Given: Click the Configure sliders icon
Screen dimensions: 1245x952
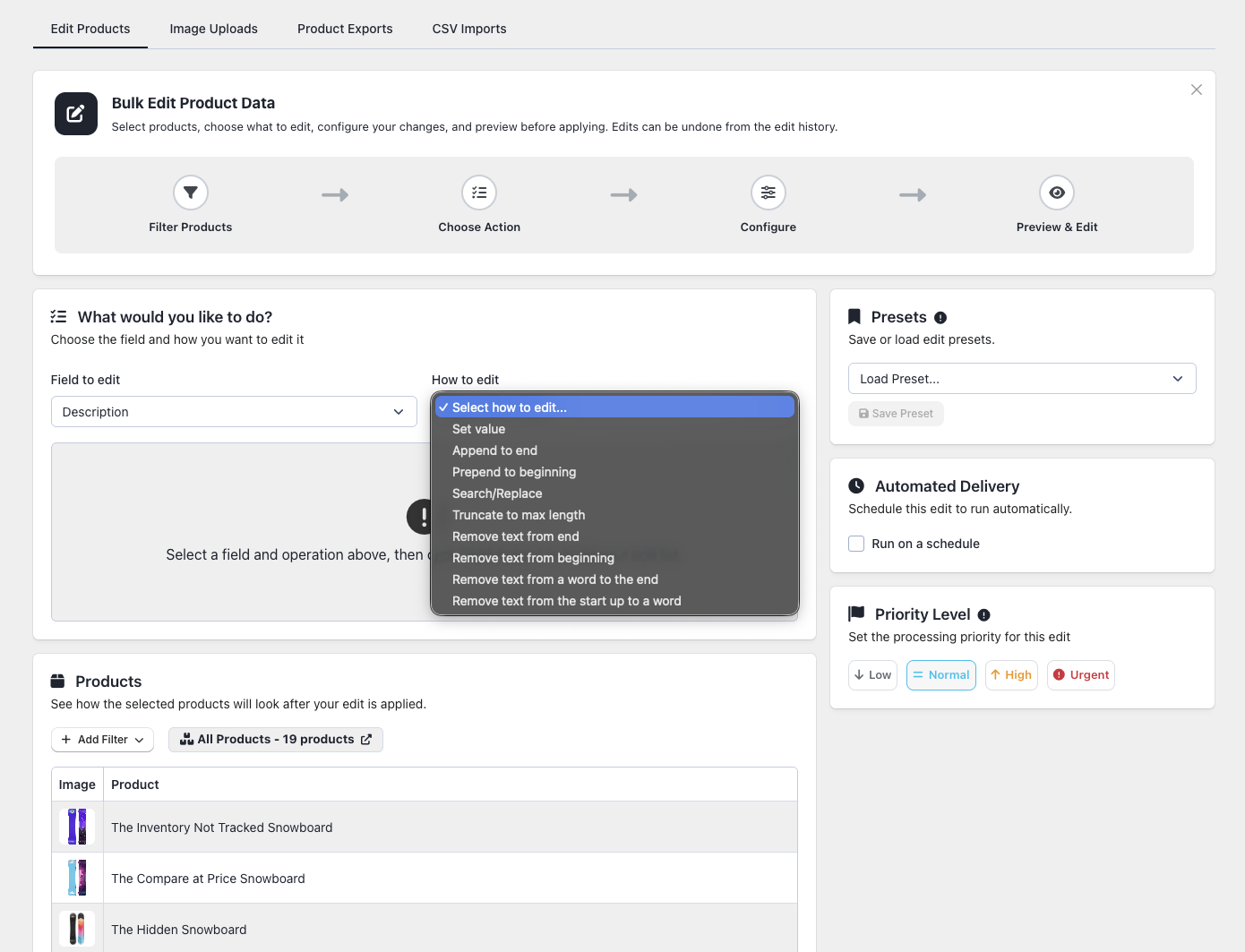Looking at the screenshot, I should point(768,193).
